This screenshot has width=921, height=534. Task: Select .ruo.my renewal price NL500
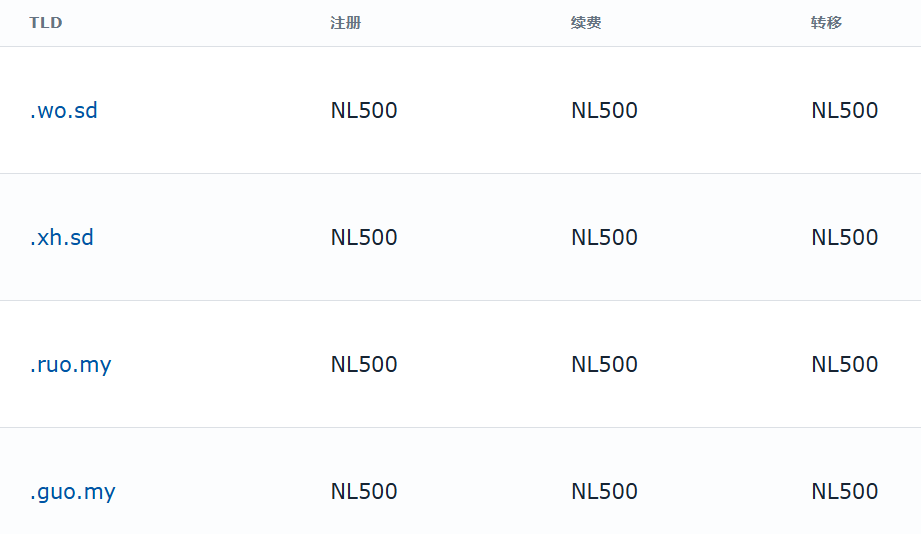pos(604,364)
